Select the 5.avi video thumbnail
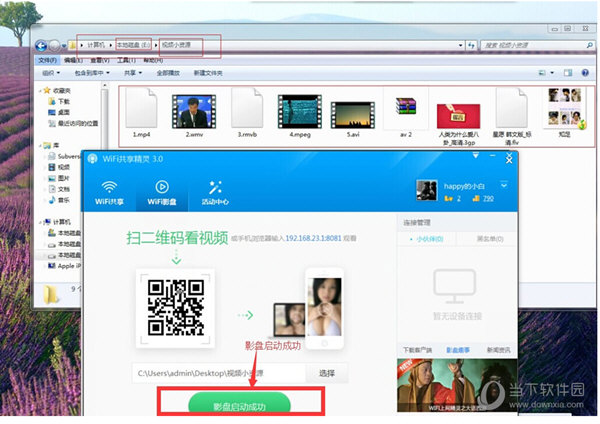Image resolution: width=600 pixels, height=424 pixels. [x=353, y=115]
